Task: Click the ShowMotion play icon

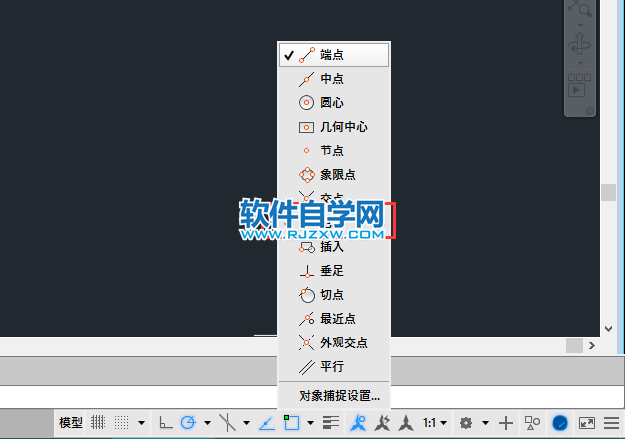Action: click(x=576, y=90)
